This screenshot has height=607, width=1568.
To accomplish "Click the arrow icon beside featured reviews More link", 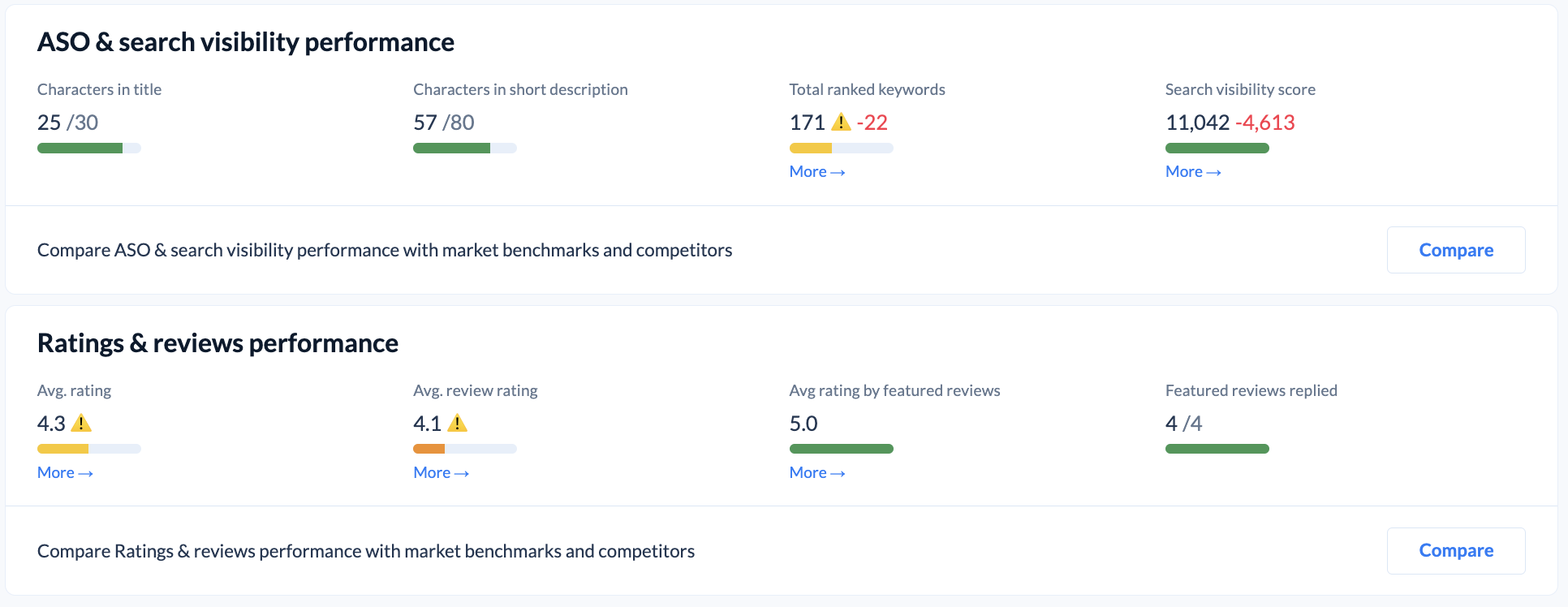I will 838,472.
